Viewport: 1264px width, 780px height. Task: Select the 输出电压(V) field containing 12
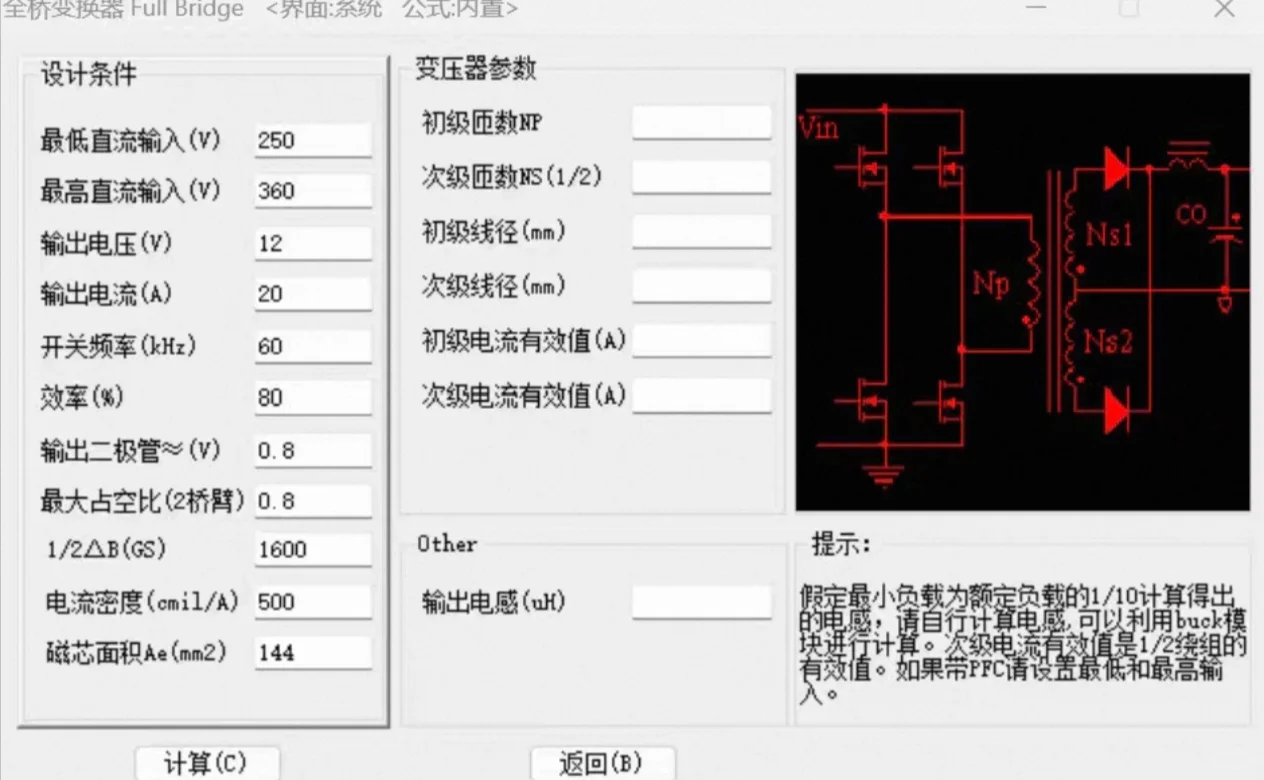click(312, 242)
